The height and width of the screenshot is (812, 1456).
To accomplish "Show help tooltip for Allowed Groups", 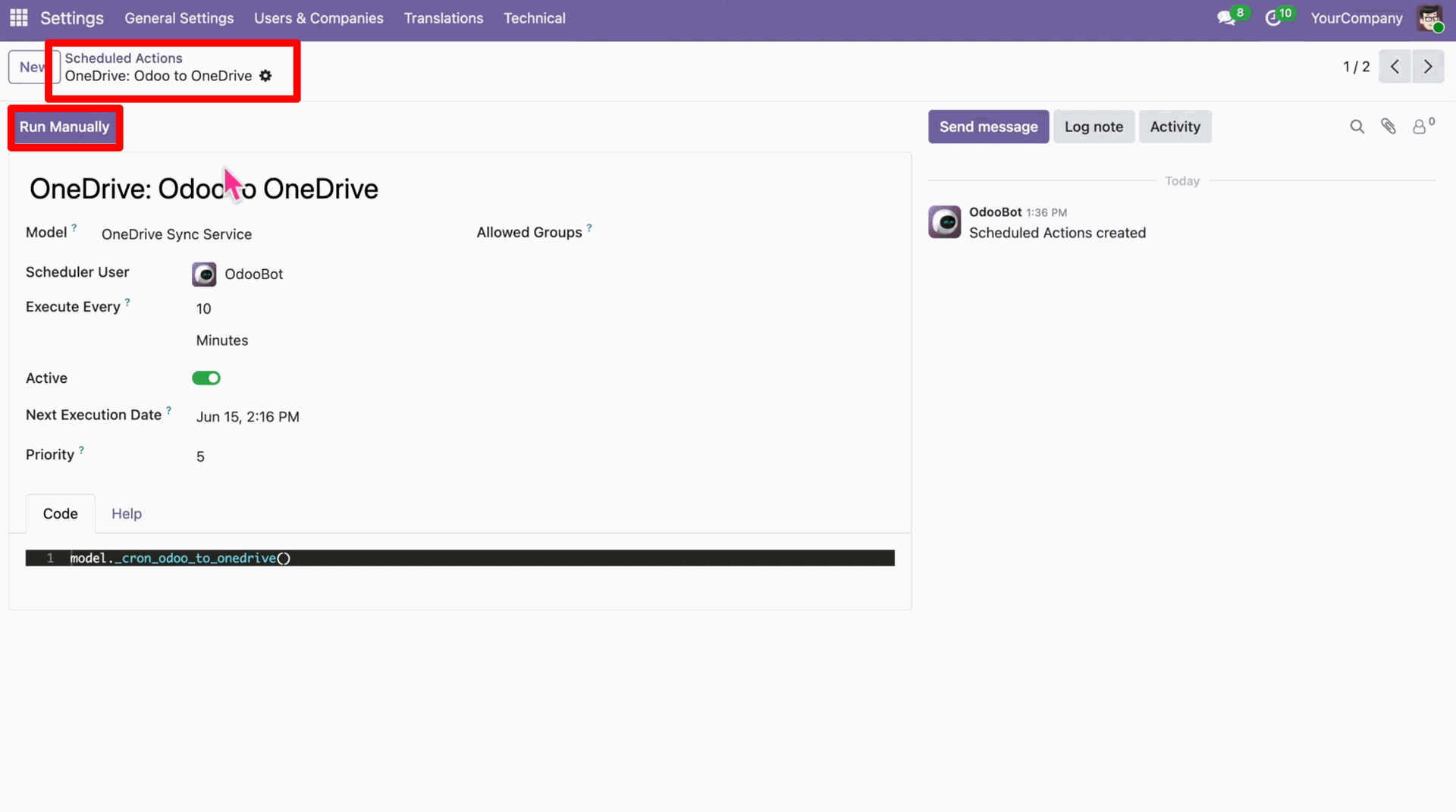I will [x=589, y=227].
